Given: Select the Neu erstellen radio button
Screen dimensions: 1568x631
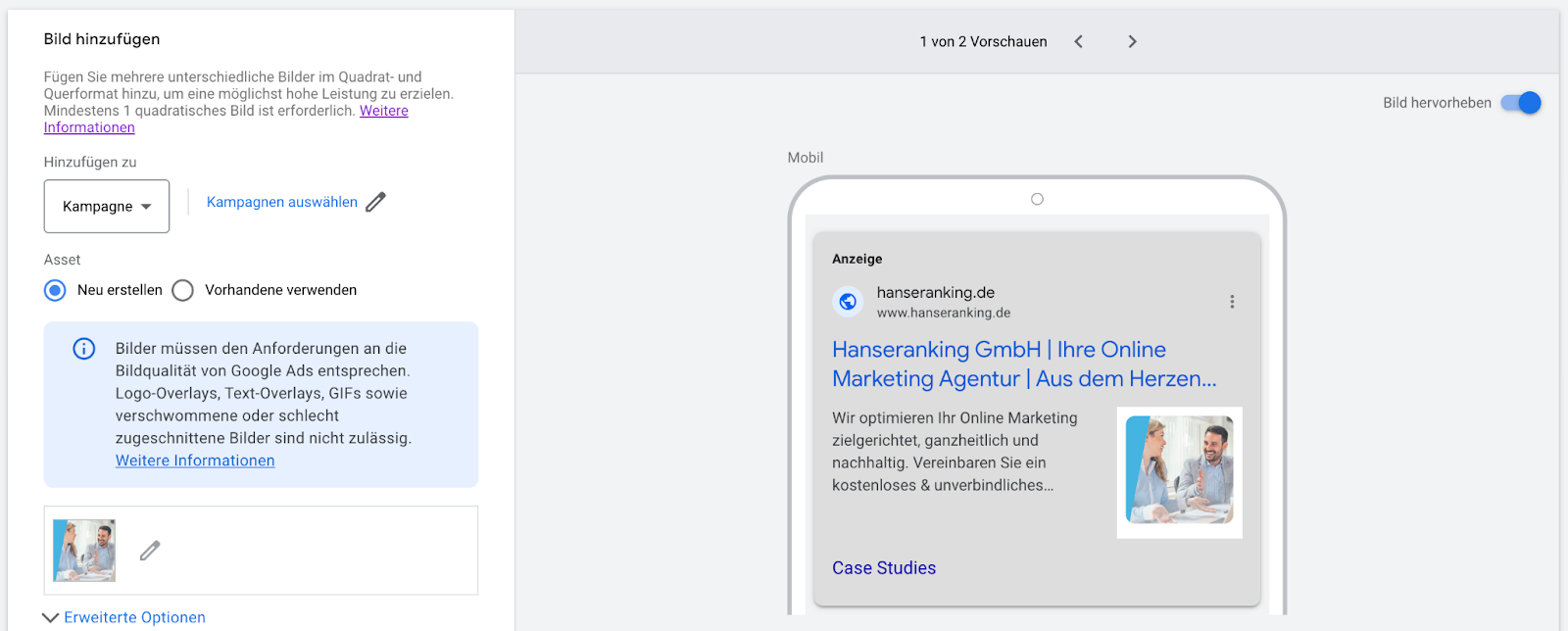Looking at the screenshot, I should click(56, 290).
